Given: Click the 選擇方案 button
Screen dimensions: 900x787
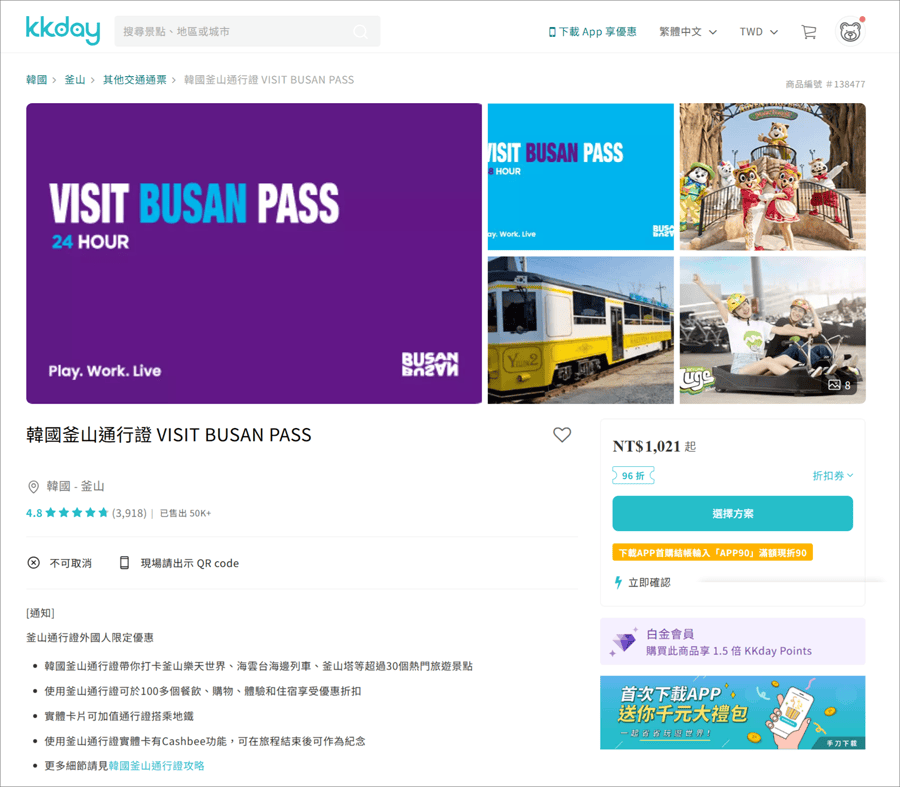Looking at the screenshot, I should (732, 513).
